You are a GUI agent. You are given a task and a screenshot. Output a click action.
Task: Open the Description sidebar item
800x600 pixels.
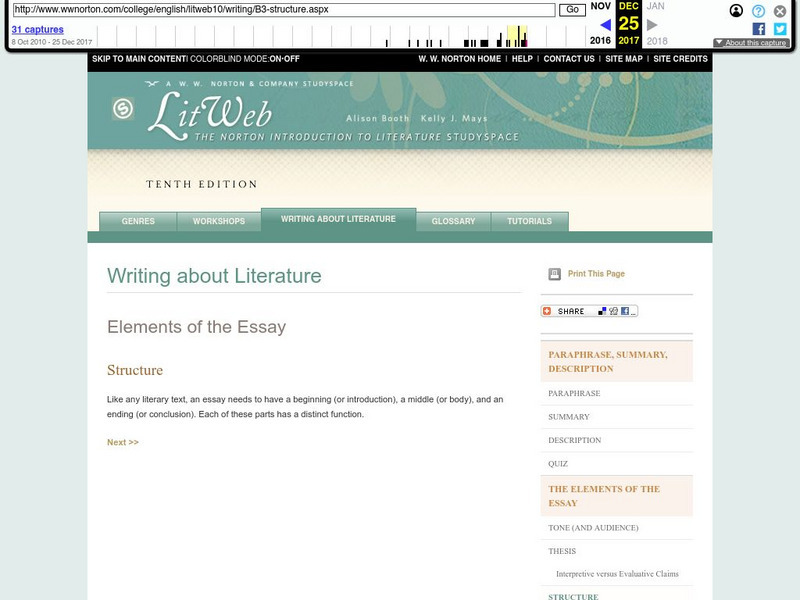(x=574, y=440)
